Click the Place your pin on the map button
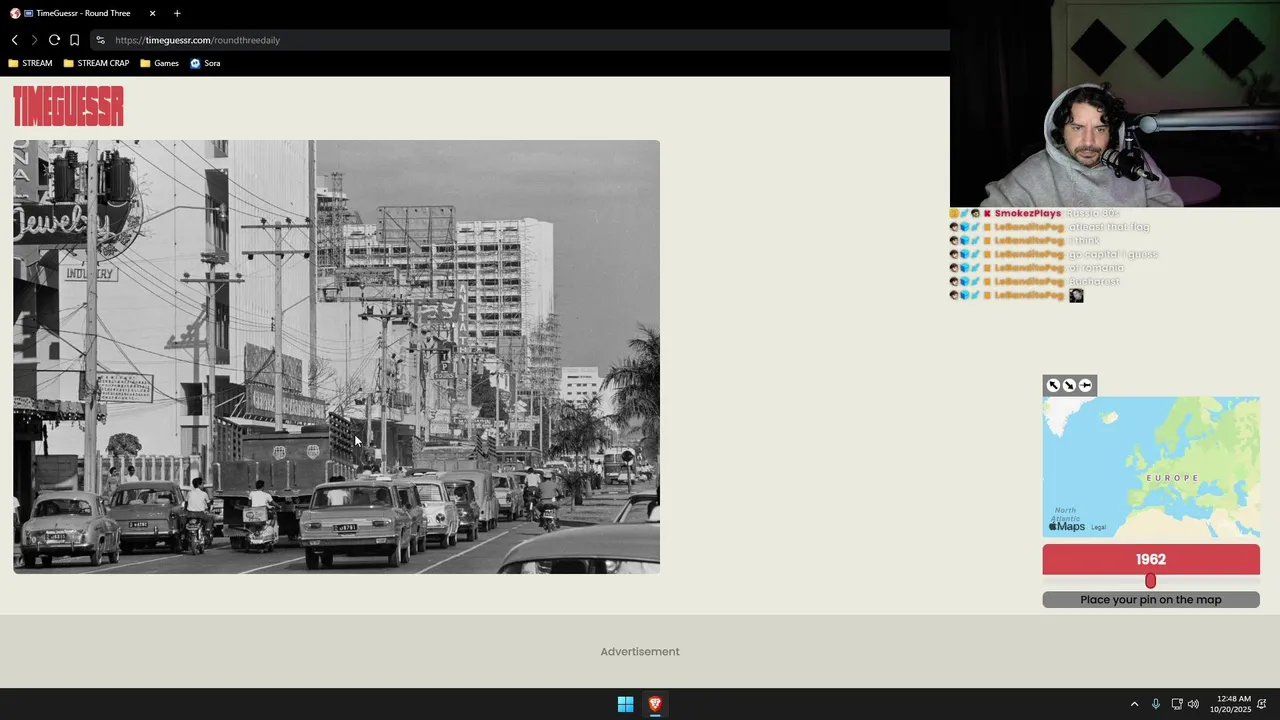Image resolution: width=1280 pixels, height=720 pixels. pyautogui.click(x=1151, y=600)
